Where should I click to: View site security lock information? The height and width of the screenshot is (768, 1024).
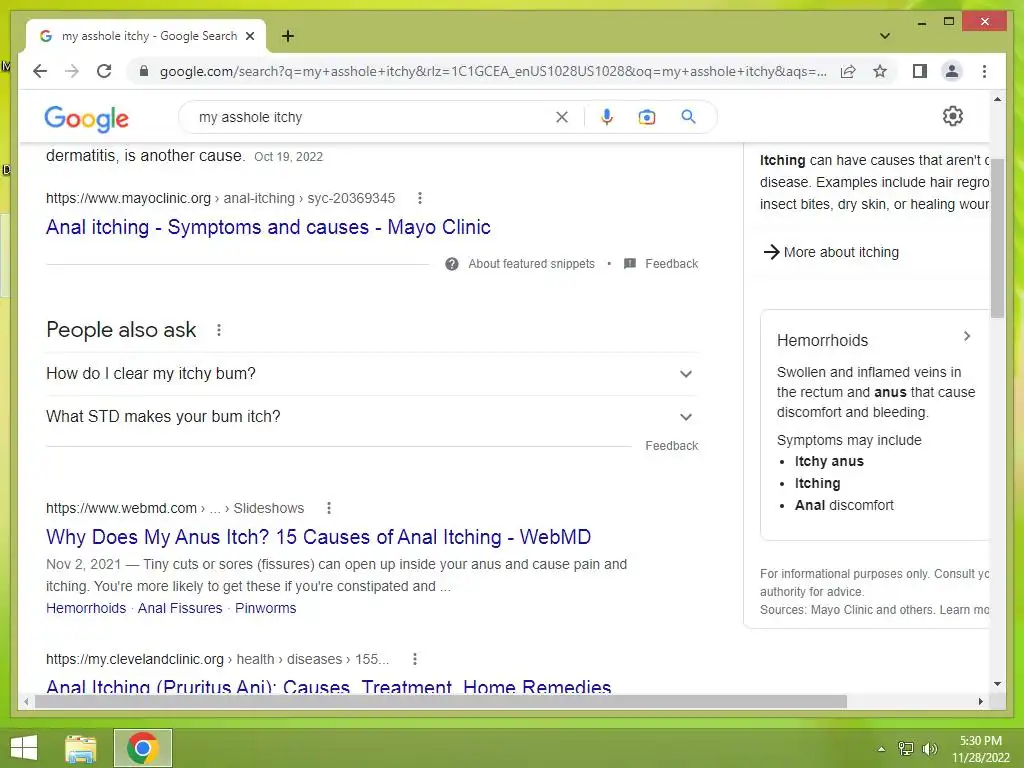(144, 71)
